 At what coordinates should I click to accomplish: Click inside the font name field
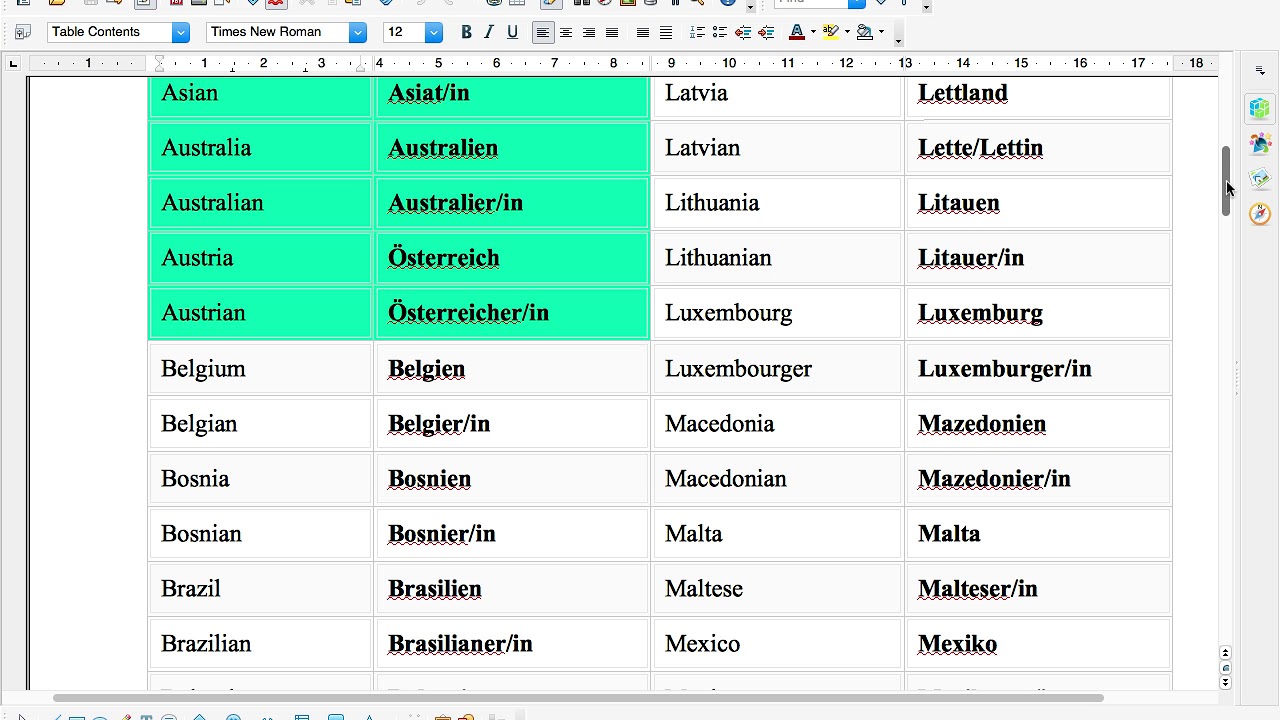pos(277,32)
